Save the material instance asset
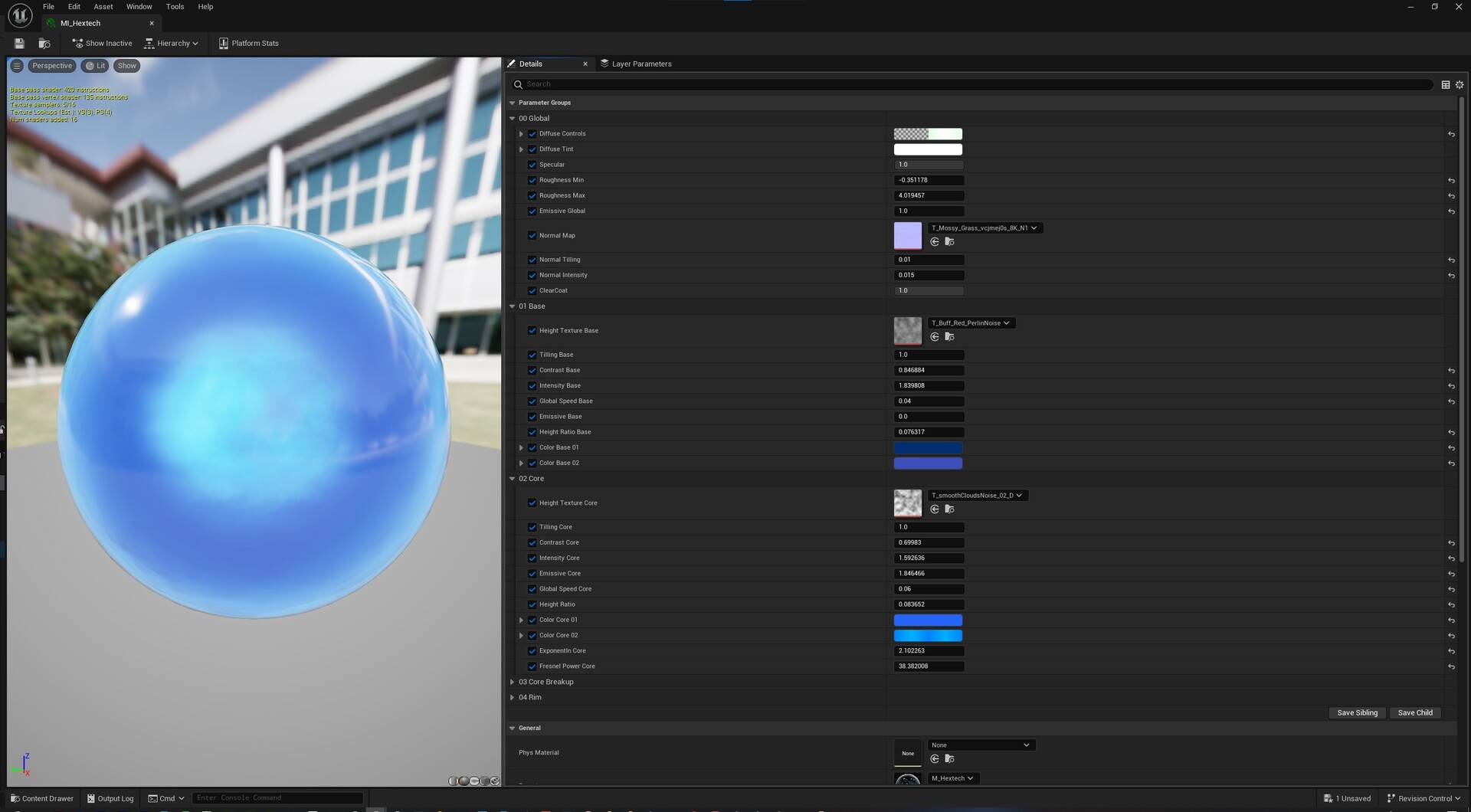The image size is (1471, 812). 19,44
